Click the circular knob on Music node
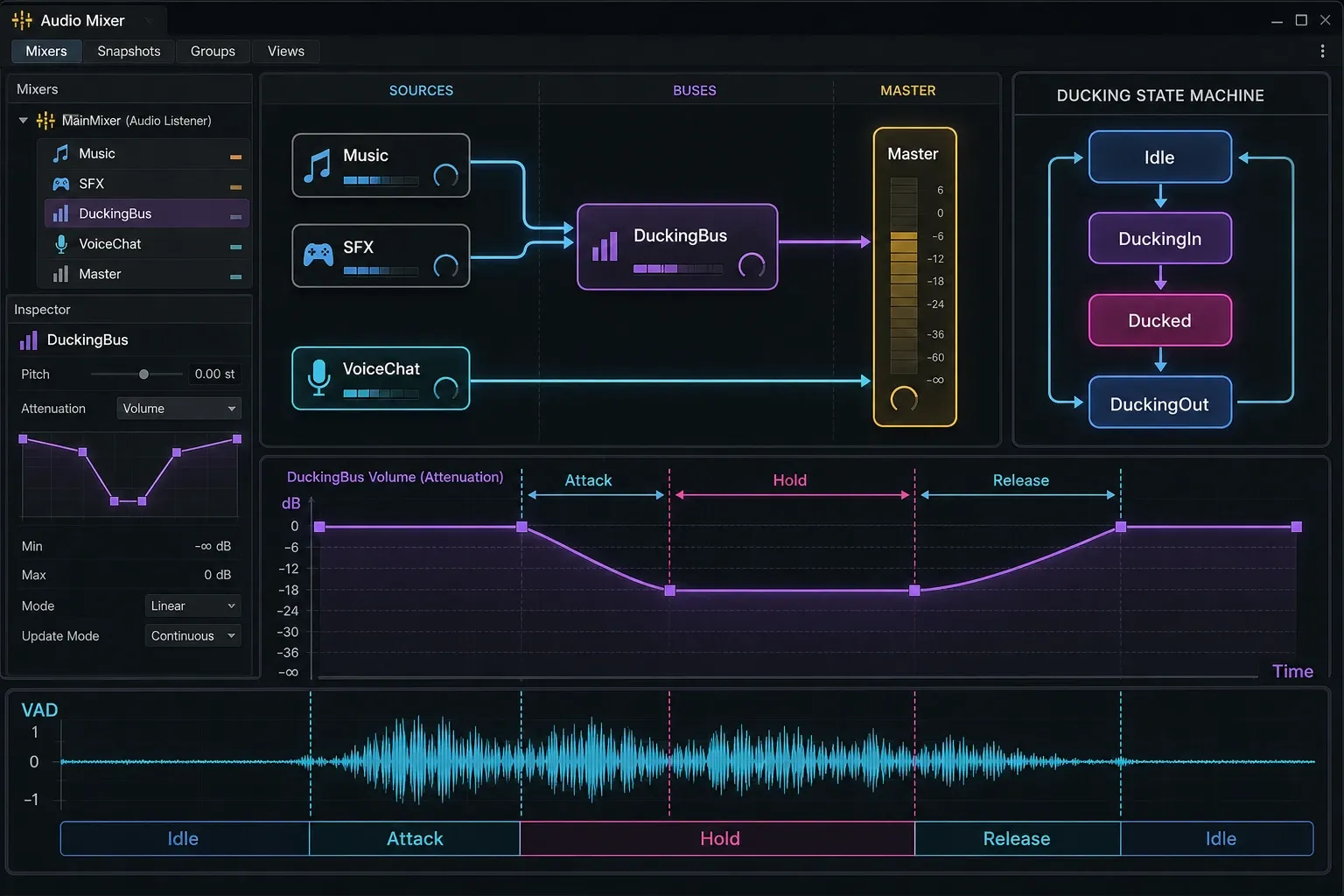 [446, 175]
